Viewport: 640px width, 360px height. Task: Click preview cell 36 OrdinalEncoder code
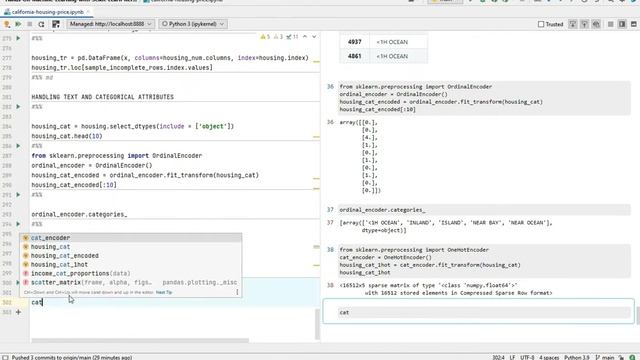[x=484, y=98]
